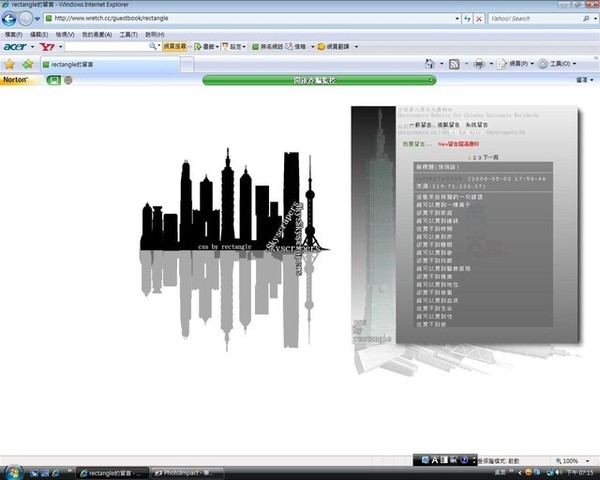
Task: Open the 編輯(E) menu
Action: click(39, 34)
